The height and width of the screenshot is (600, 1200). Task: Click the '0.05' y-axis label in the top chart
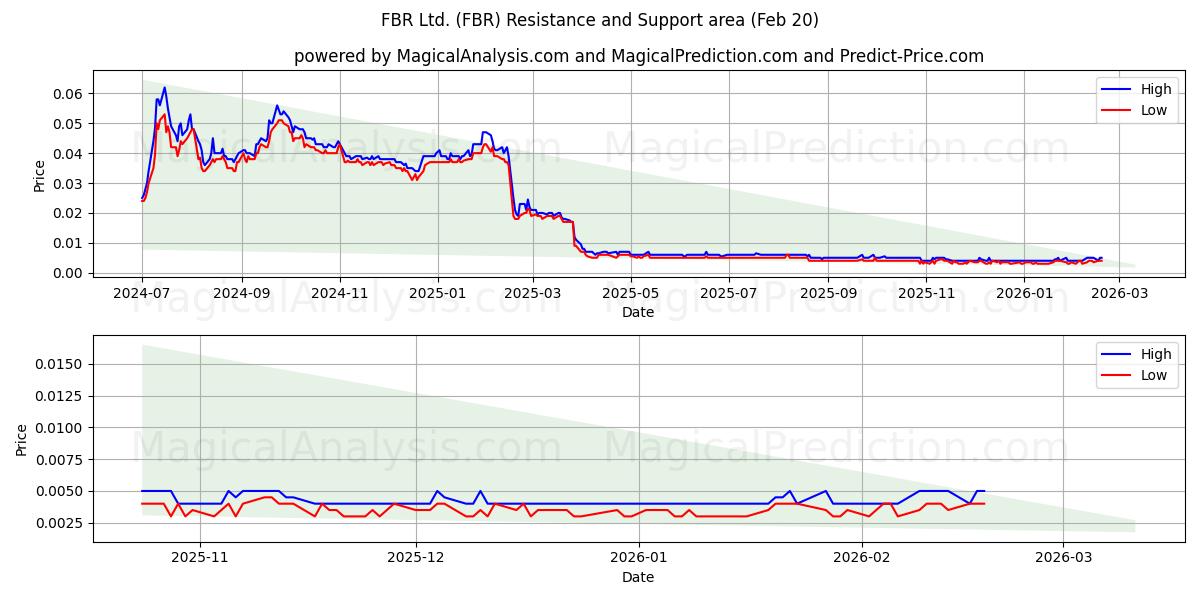[68, 124]
